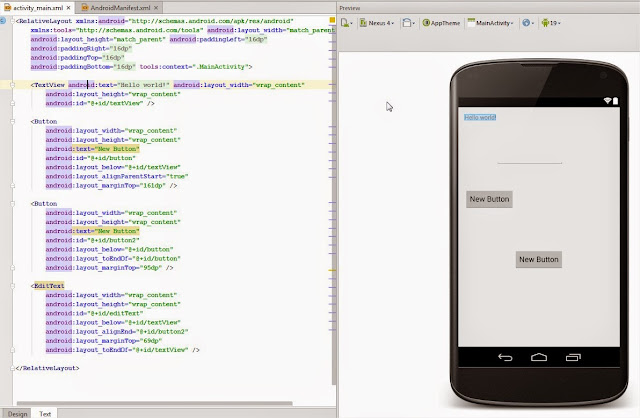Open the configuration file dropdown in Preview
The image size is (640, 418).
[347, 23]
